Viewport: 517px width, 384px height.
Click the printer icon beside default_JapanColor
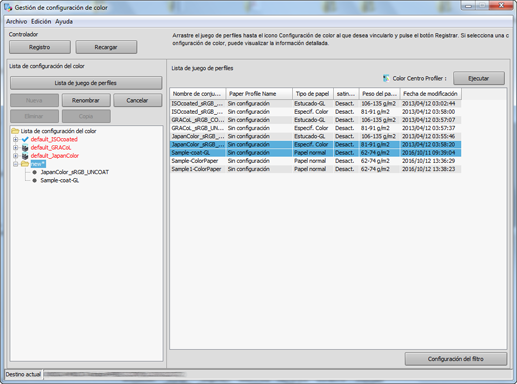click(x=25, y=156)
